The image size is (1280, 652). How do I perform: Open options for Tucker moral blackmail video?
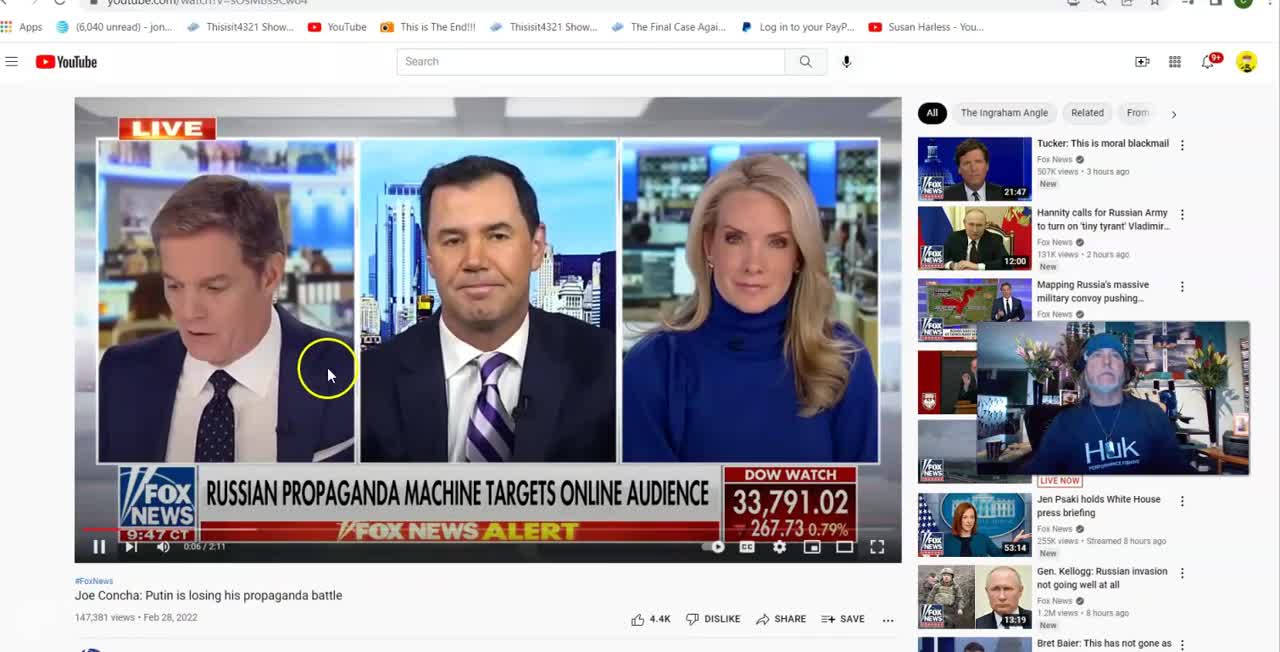click(1182, 145)
